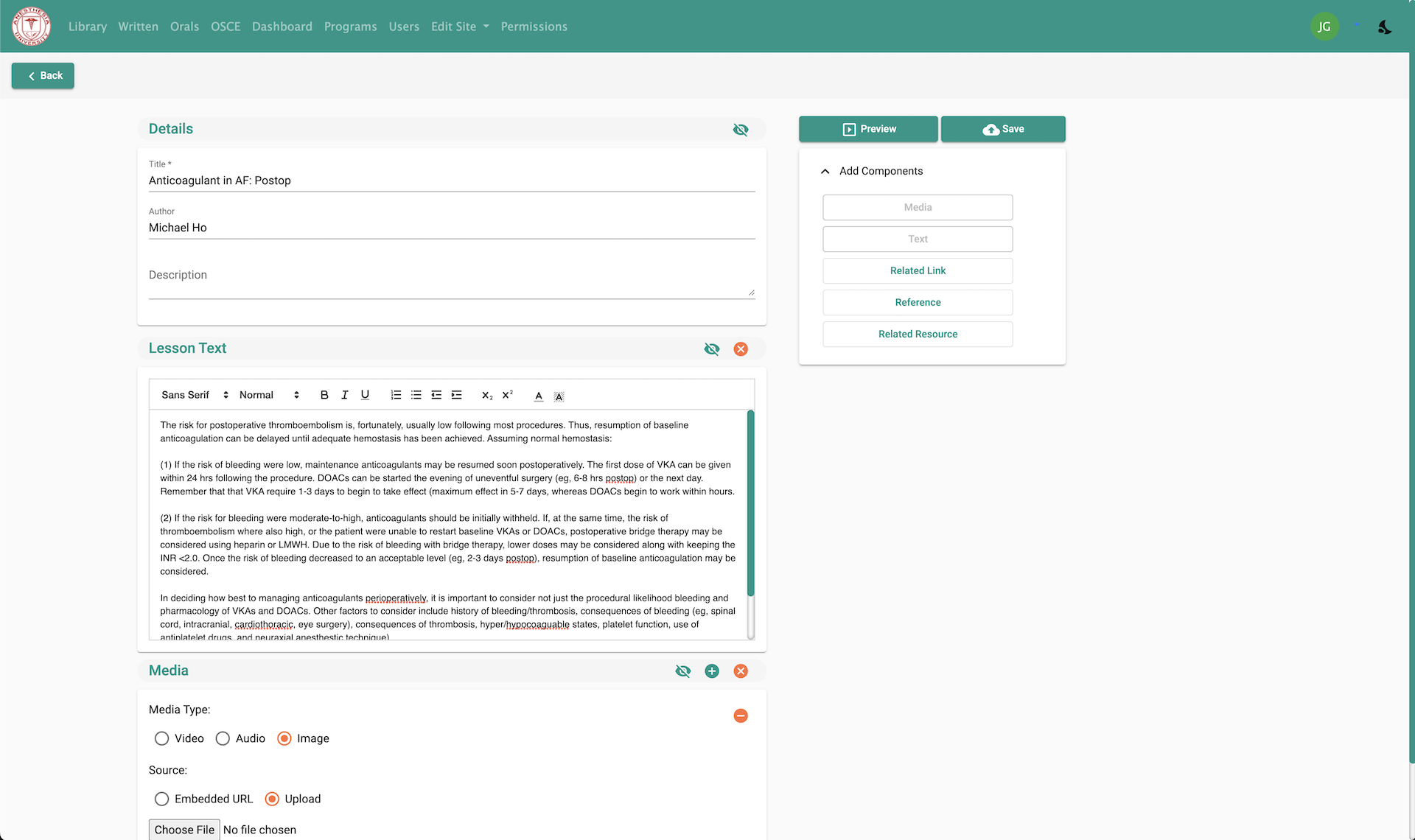Apply subscript formatting
This screenshot has height=840, width=1415.
coord(486,395)
